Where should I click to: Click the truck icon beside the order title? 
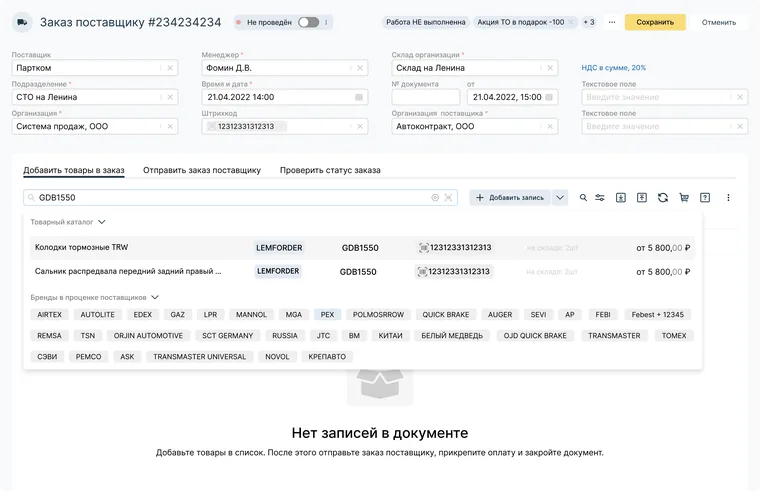click(x=22, y=22)
